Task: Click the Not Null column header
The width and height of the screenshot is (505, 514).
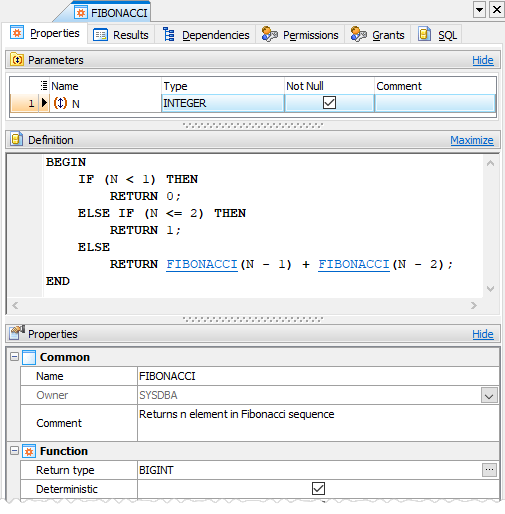Action: click(329, 86)
